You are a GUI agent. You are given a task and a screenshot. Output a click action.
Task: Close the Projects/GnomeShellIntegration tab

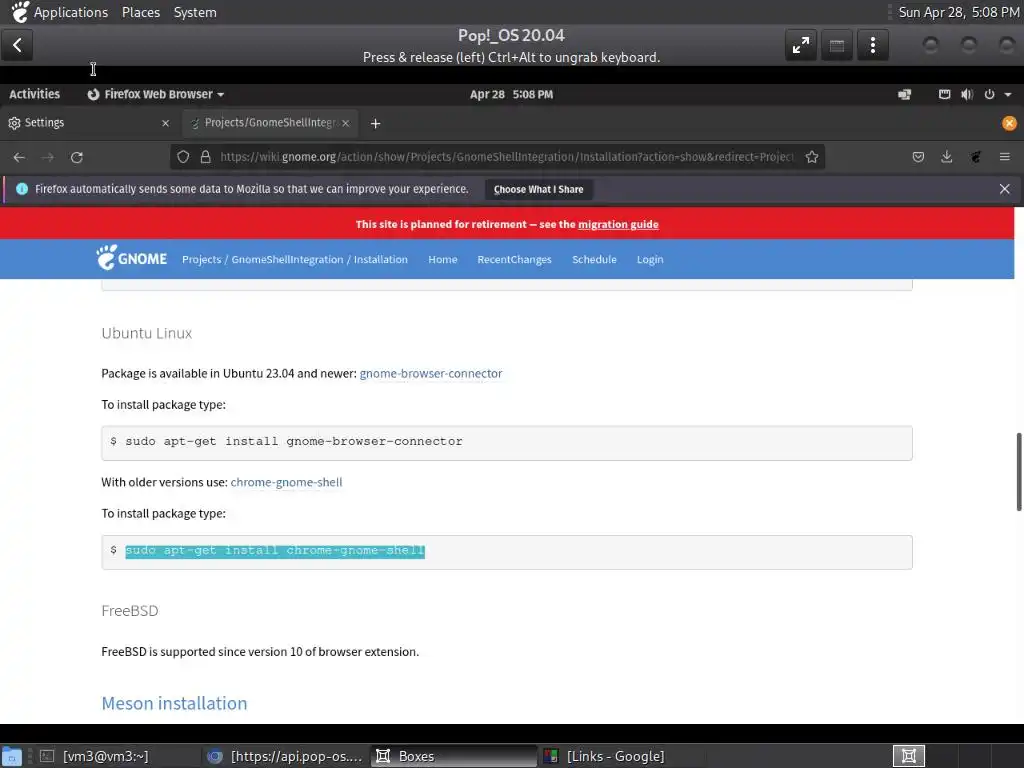[345, 123]
